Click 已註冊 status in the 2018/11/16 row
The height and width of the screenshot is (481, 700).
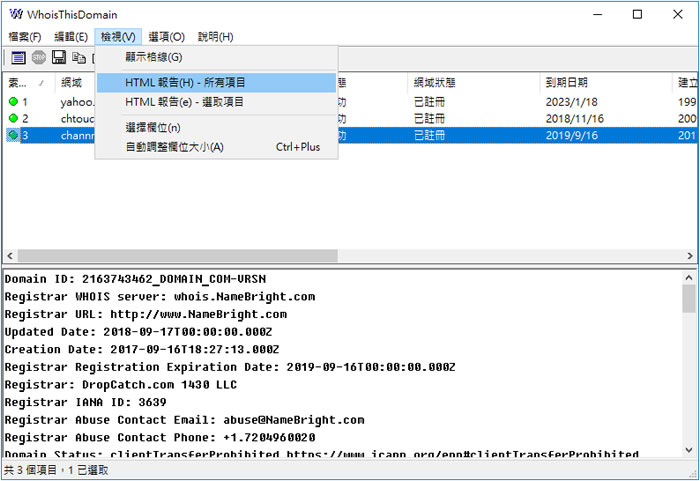click(x=429, y=118)
